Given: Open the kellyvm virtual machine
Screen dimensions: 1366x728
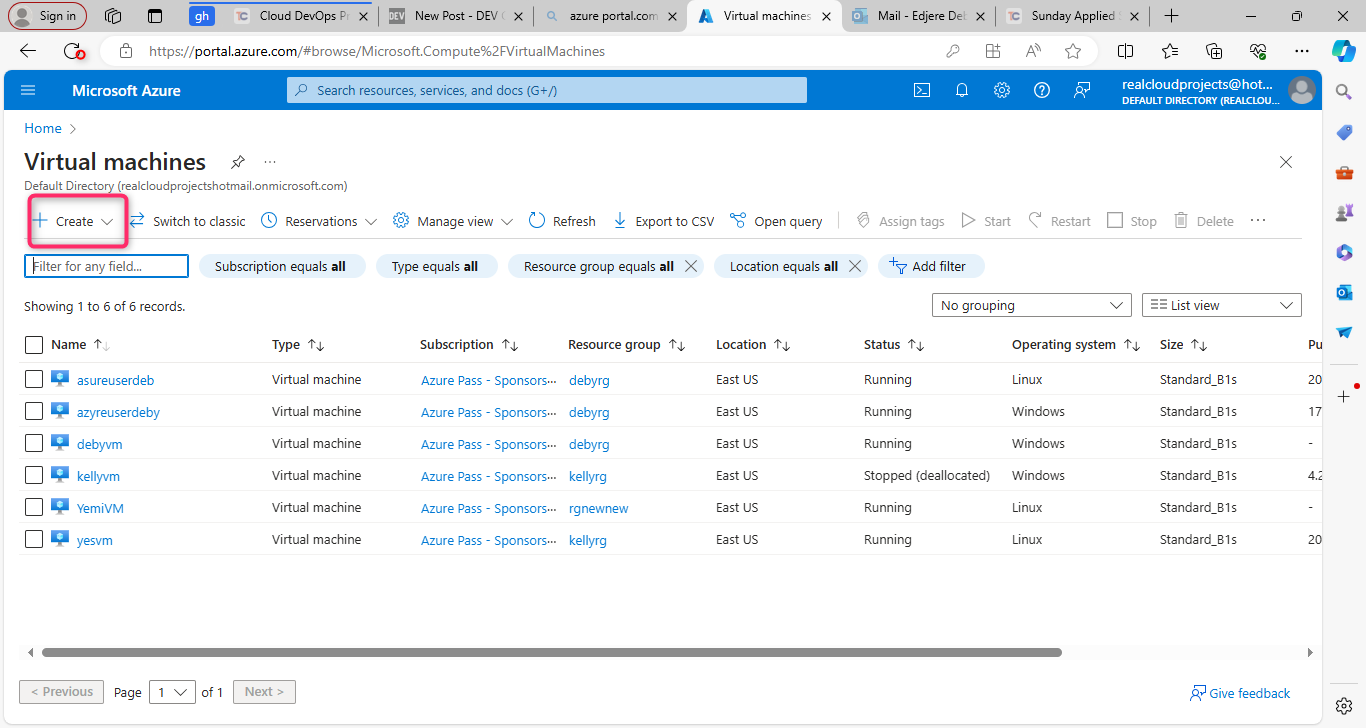Looking at the screenshot, I should click(x=98, y=476).
